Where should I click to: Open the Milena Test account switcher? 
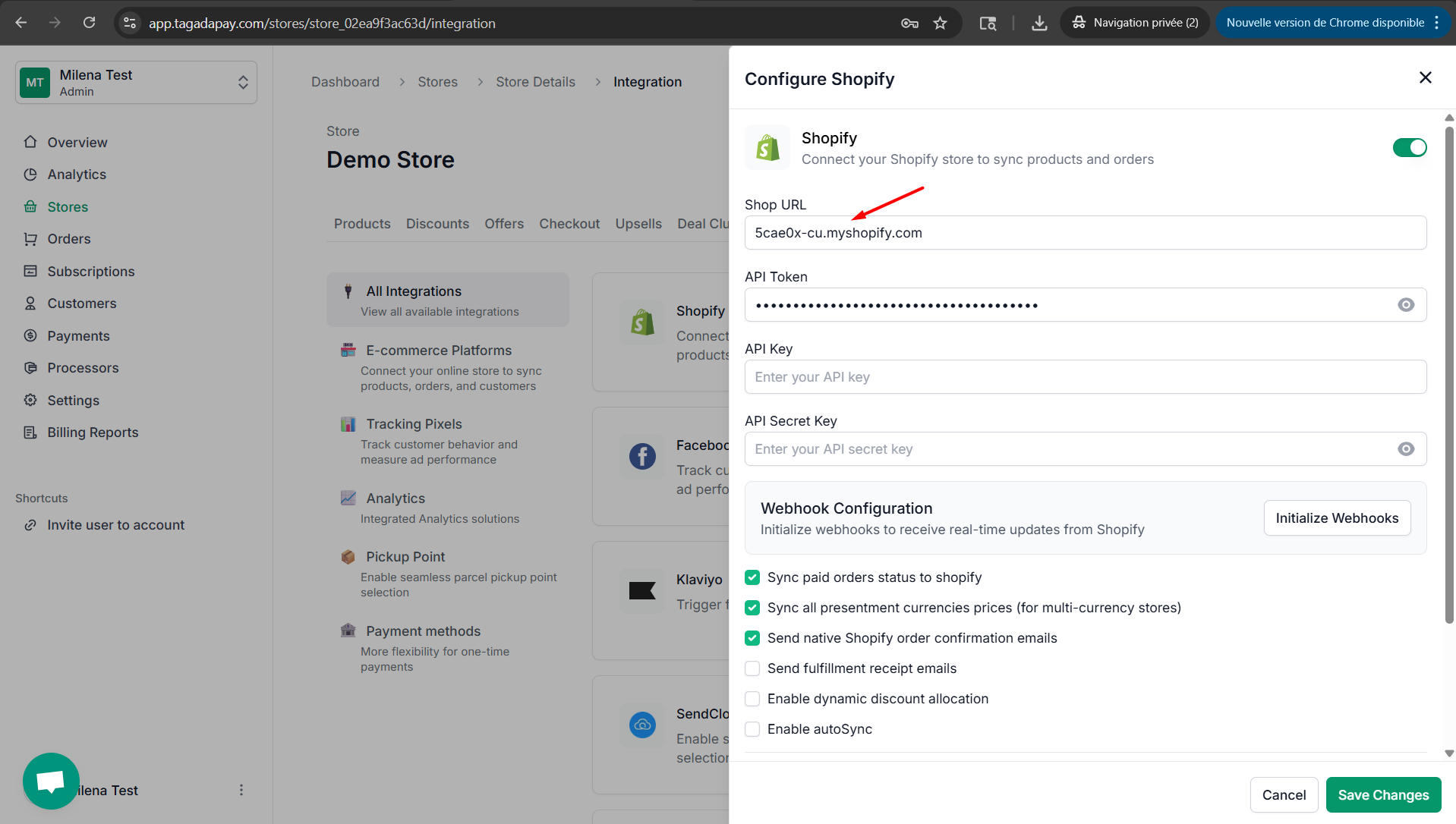pos(136,82)
